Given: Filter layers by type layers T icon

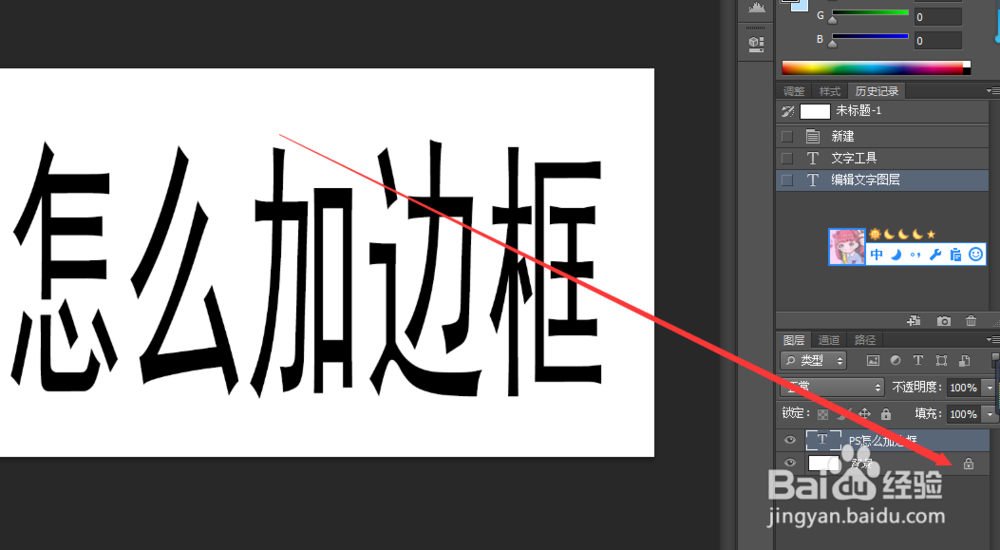Looking at the screenshot, I should click(918, 360).
